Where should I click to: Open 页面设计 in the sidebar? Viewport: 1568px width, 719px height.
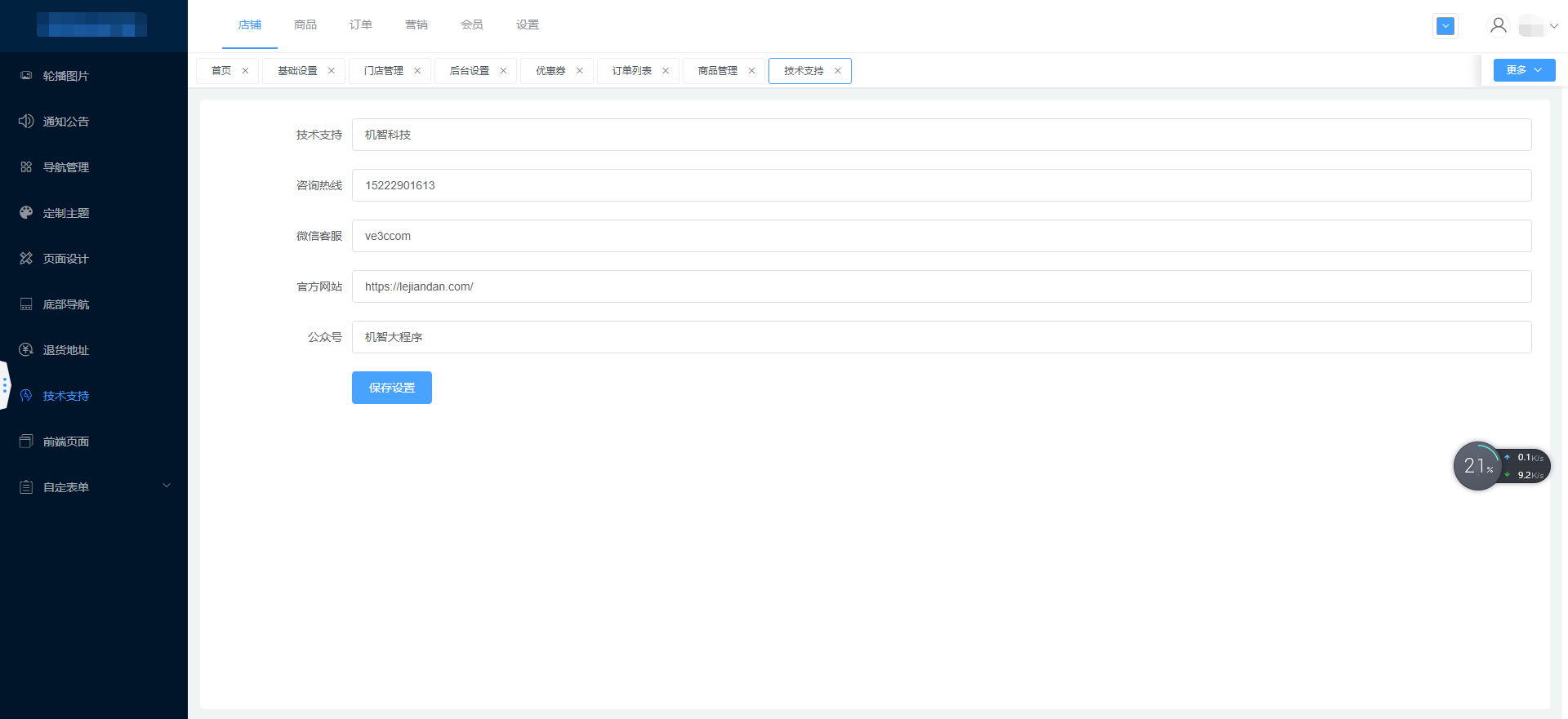94,259
